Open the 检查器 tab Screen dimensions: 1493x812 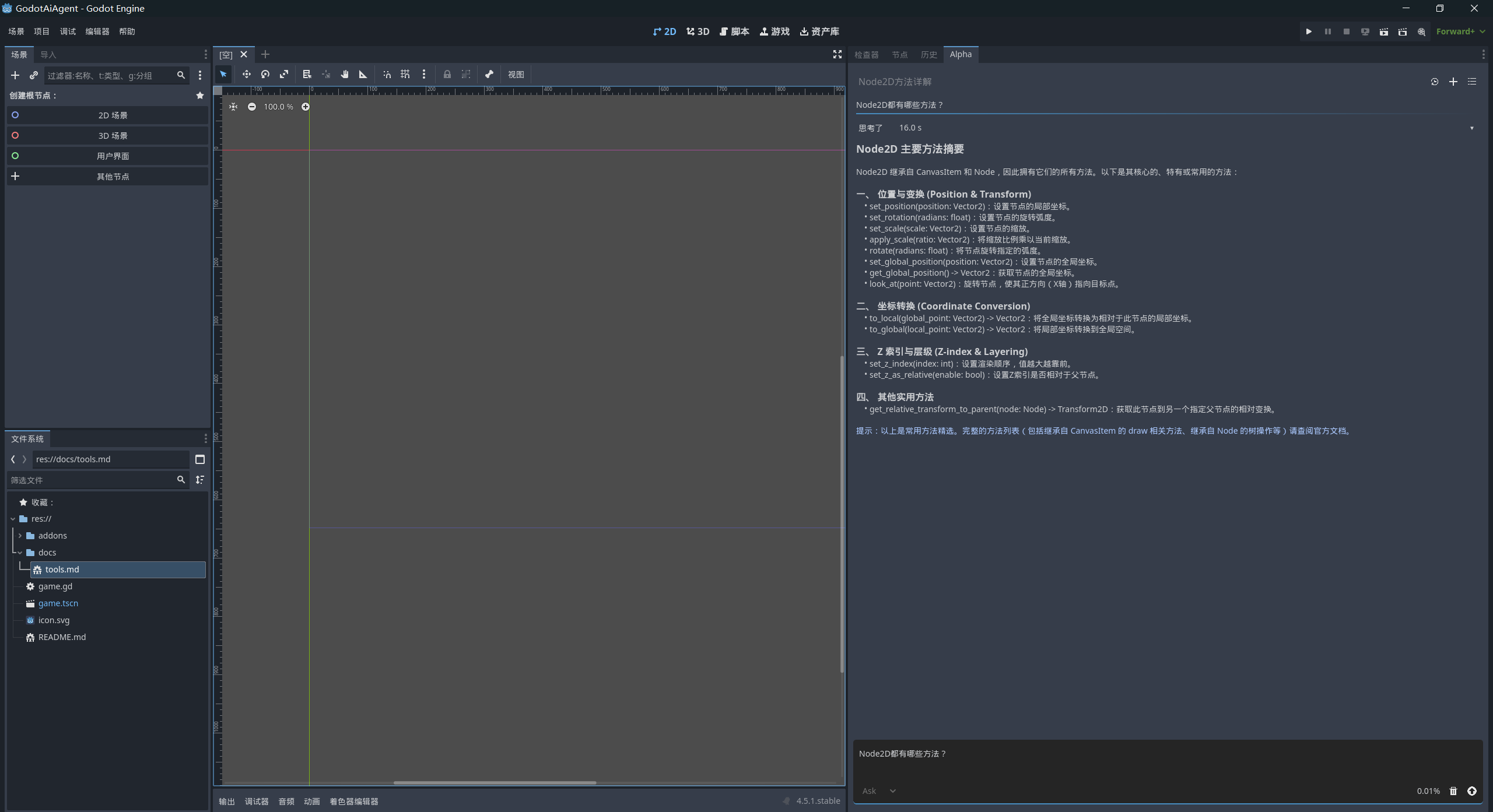point(866,54)
